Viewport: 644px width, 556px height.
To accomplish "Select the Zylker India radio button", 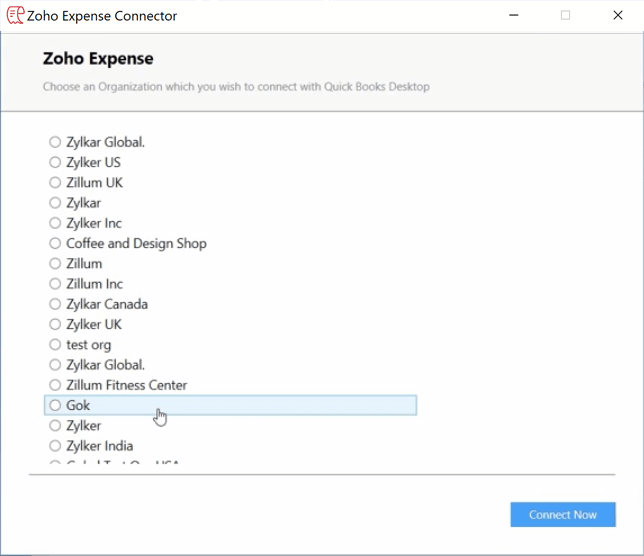I will [x=56, y=446].
